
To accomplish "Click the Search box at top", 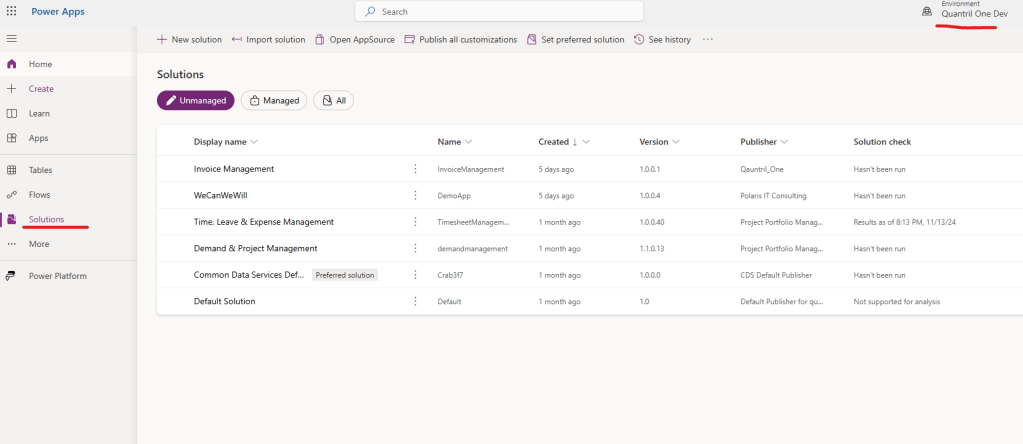I will click(498, 11).
